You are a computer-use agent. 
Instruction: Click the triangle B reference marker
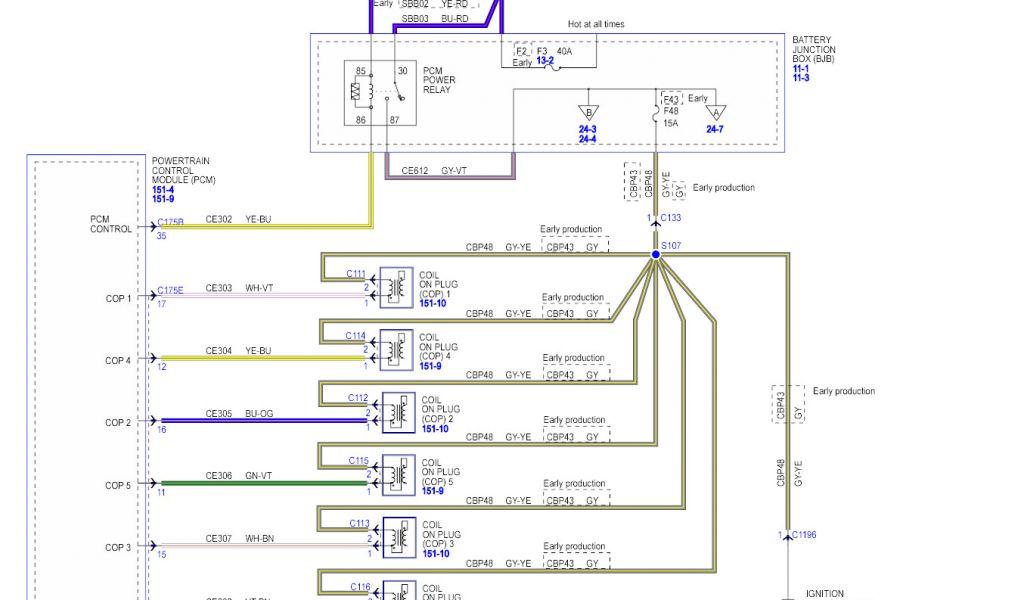click(x=588, y=111)
